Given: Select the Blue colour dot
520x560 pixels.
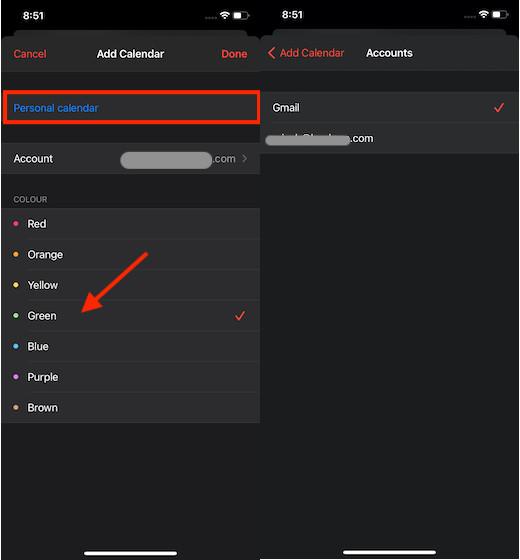Looking at the screenshot, I should coord(16,346).
